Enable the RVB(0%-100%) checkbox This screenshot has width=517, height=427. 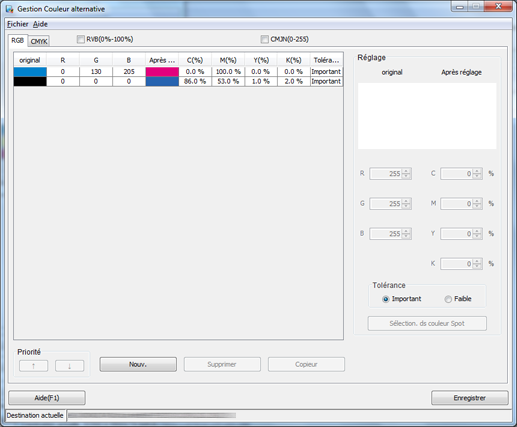(x=81, y=39)
